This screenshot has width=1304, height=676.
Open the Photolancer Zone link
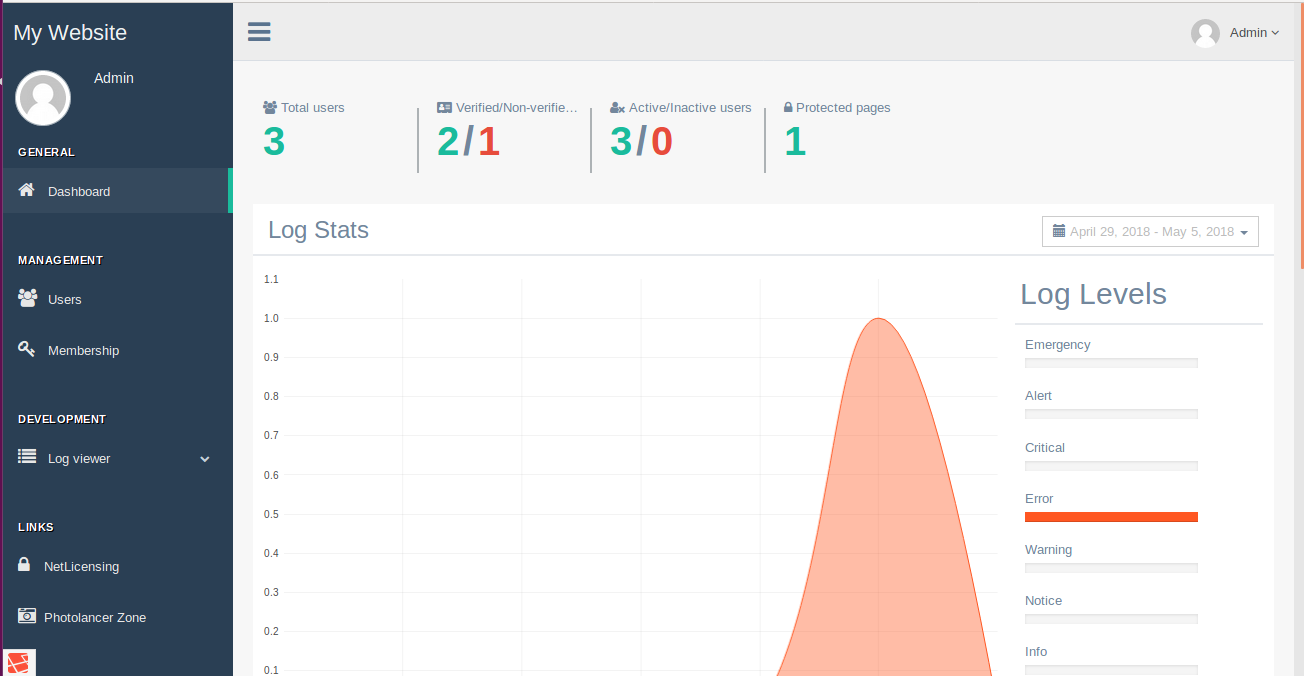point(117,617)
